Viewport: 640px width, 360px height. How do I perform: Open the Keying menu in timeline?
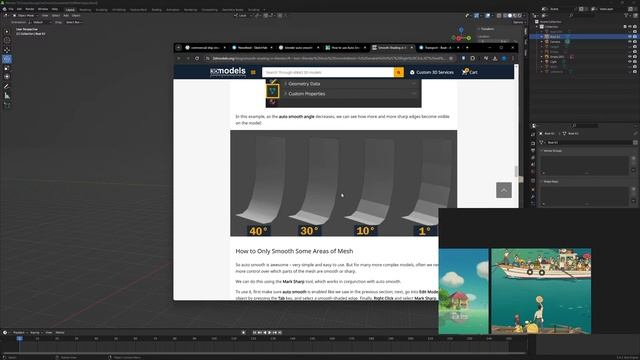pyautogui.click(x=35, y=333)
